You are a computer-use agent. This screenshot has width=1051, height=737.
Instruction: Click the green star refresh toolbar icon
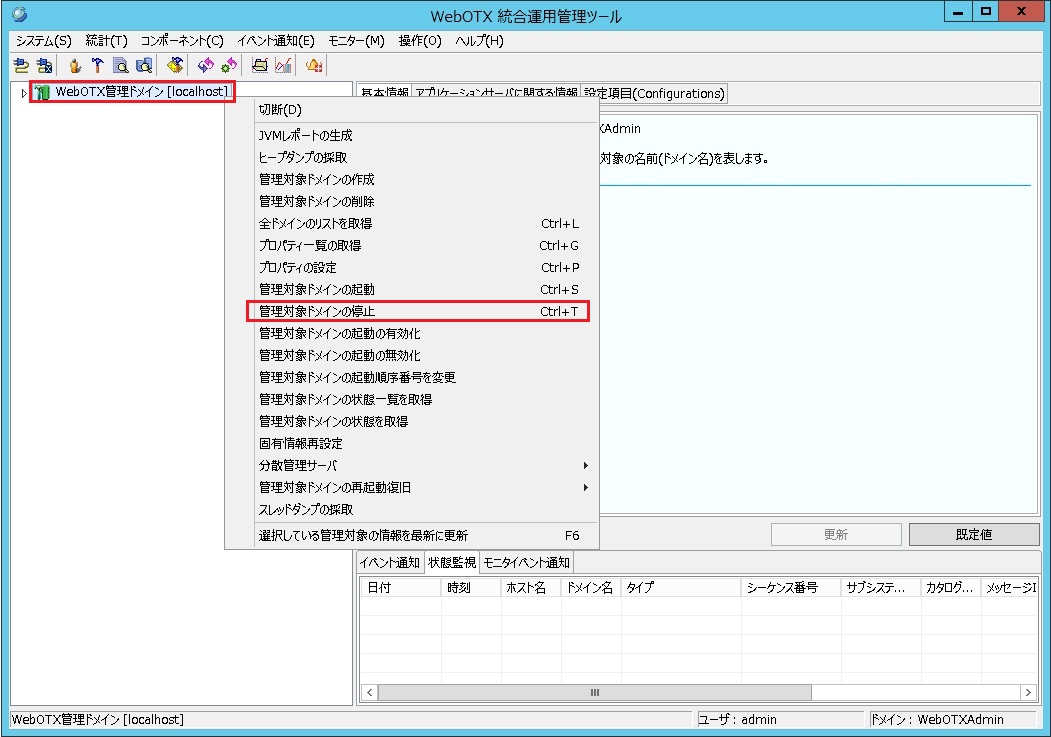228,64
